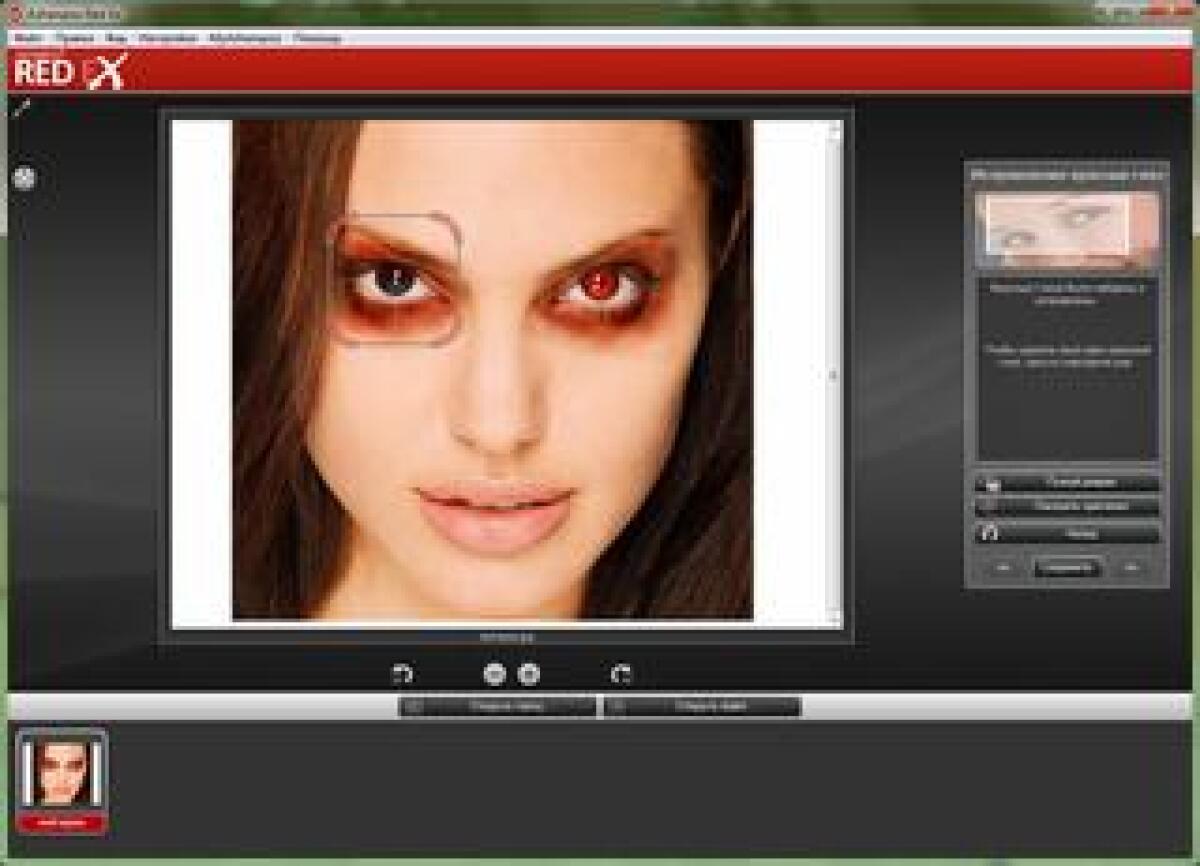Click the rotate right icon below the photo

point(621,675)
